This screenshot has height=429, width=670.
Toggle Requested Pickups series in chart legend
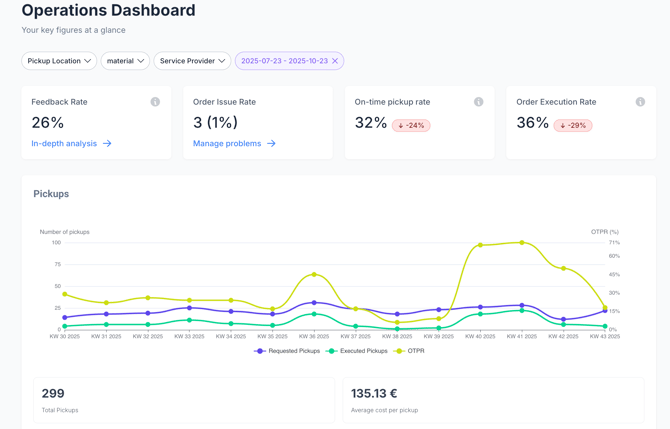(288, 351)
